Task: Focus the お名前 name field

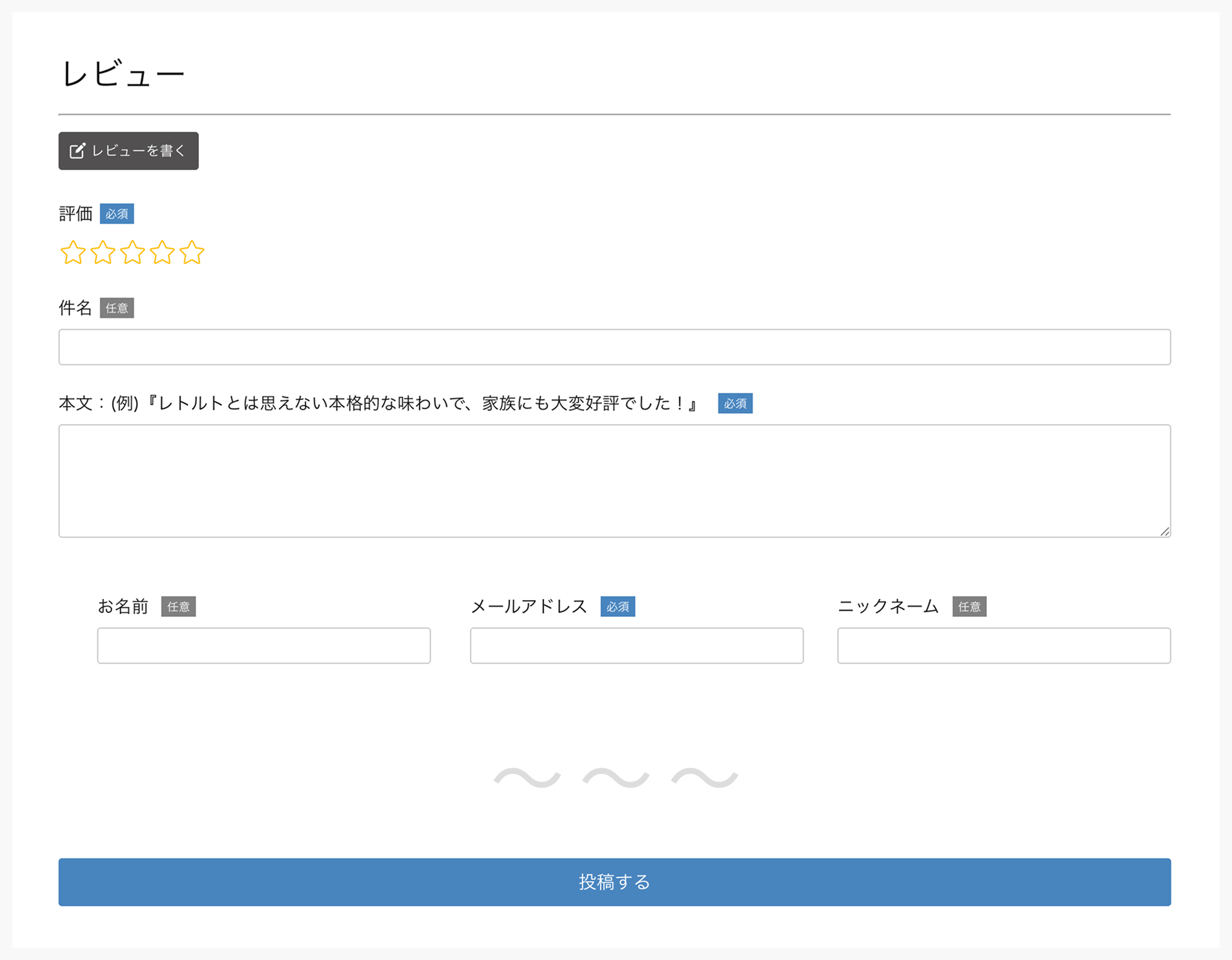Action: 264,645
